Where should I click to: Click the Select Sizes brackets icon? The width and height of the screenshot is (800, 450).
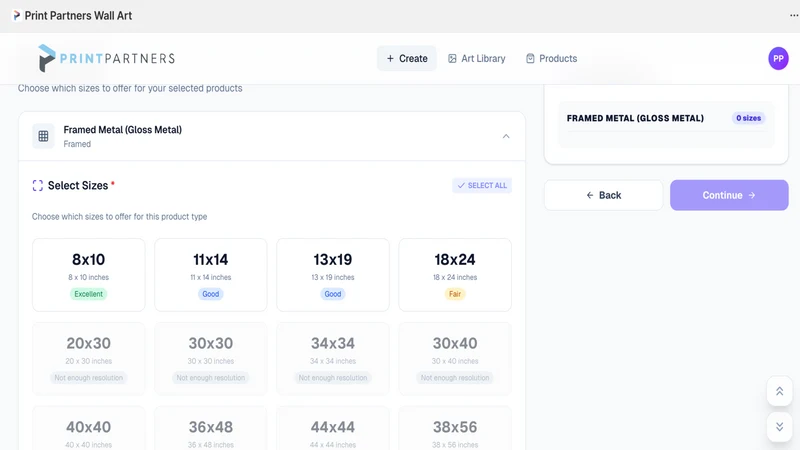click(x=38, y=185)
